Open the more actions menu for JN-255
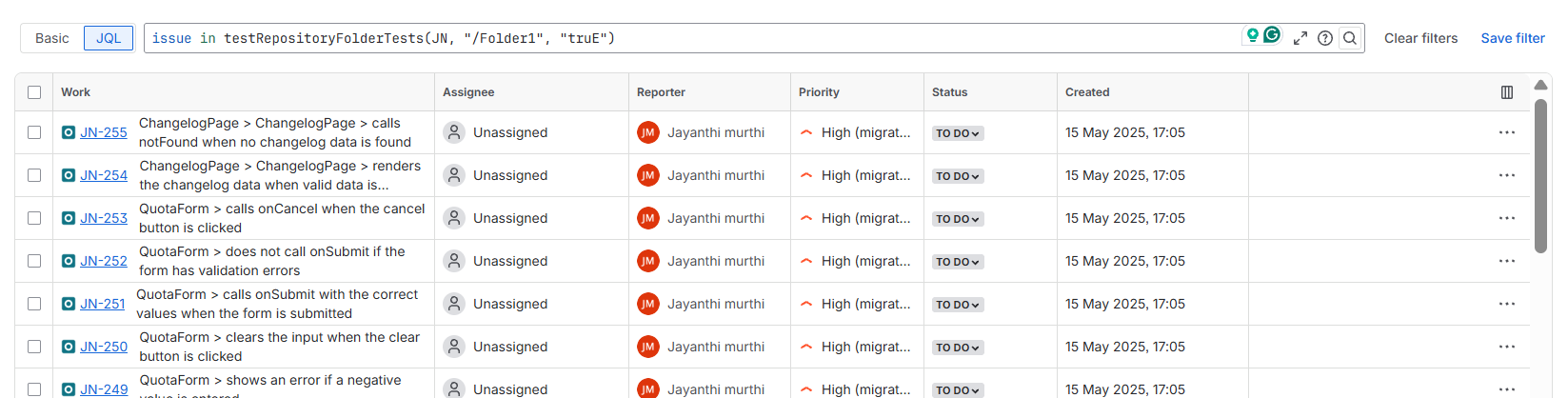This screenshot has height=398, width=1568. 1506,132
